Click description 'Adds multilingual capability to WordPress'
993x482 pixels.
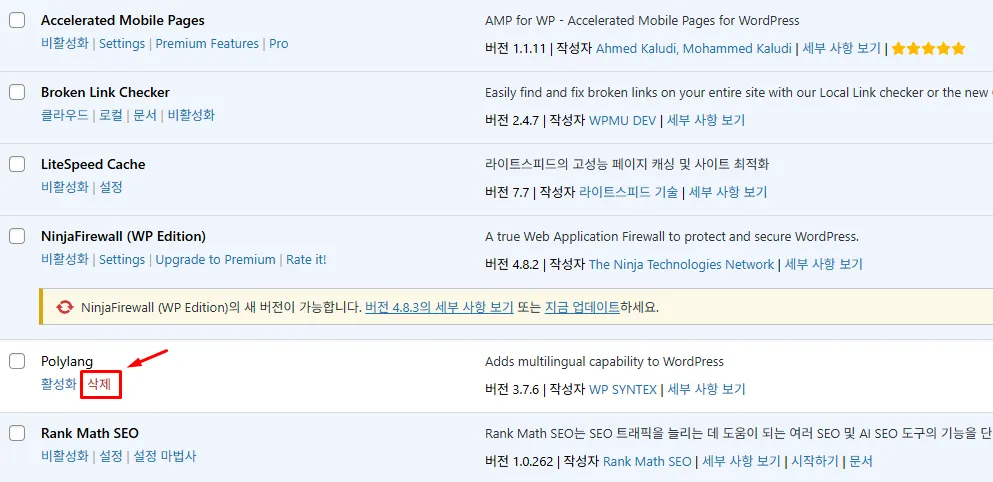click(x=604, y=362)
